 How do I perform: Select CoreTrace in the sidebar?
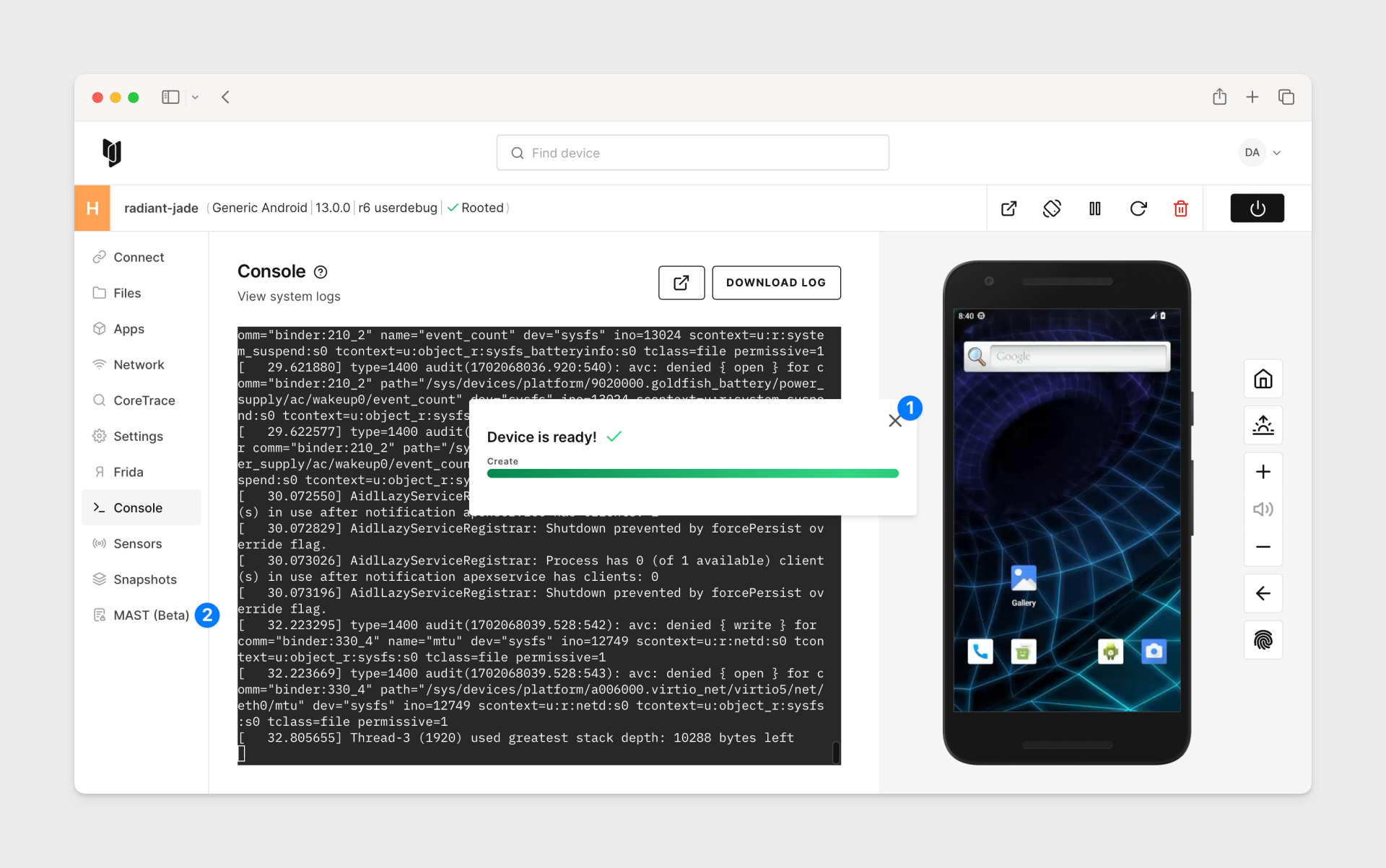[144, 400]
